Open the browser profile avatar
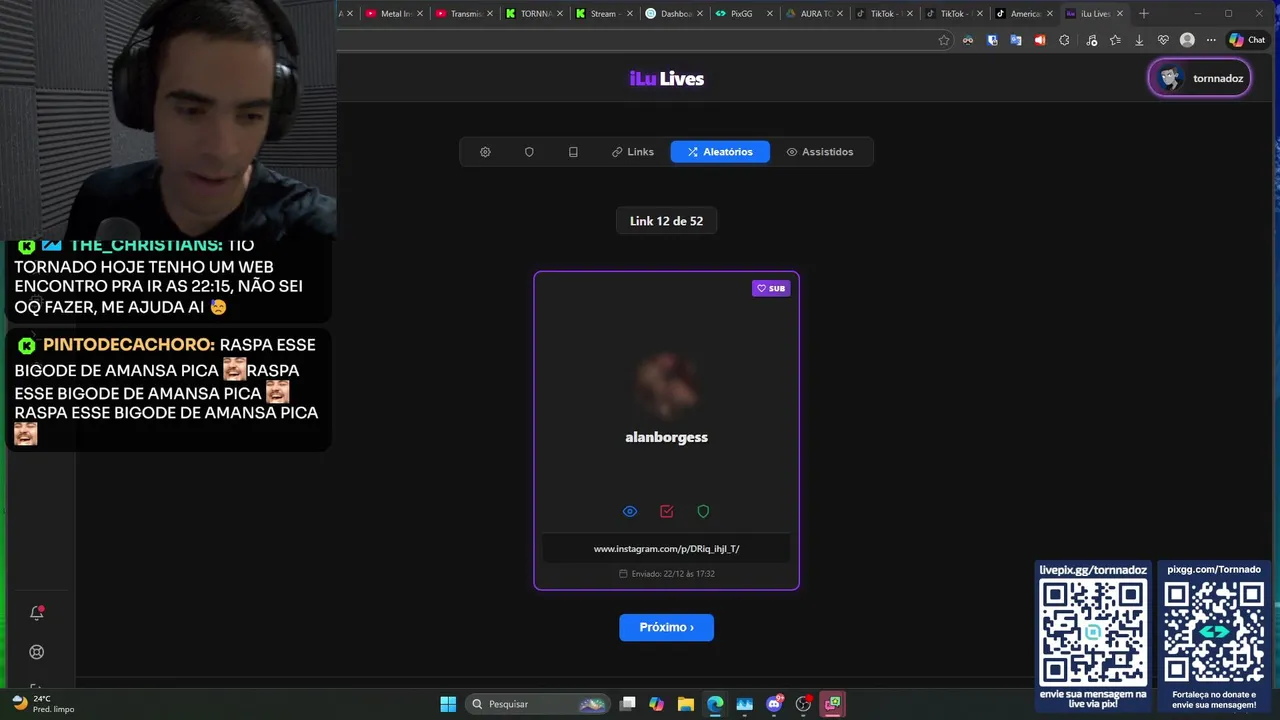Viewport: 1280px width, 720px height. [x=1187, y=40]
